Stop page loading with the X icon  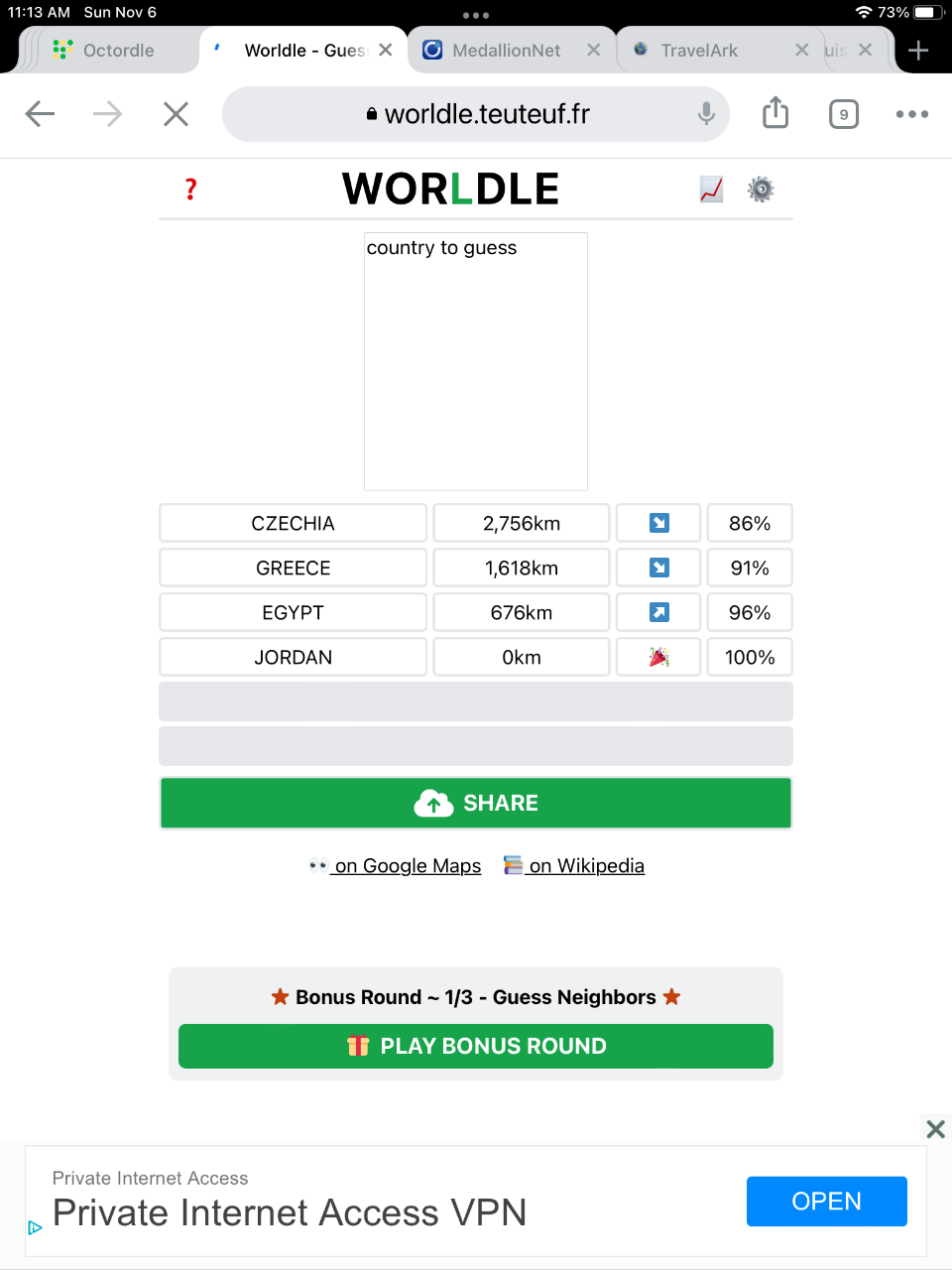176,114
